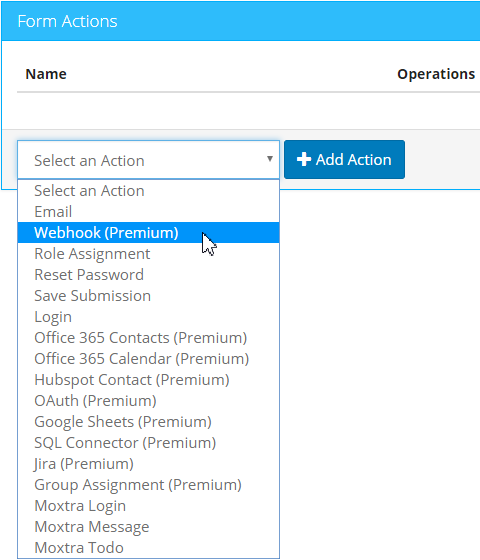Pick Webhook (Premium) action
The width and height of the screenshot is (480, 560).
tap(148, 233)
